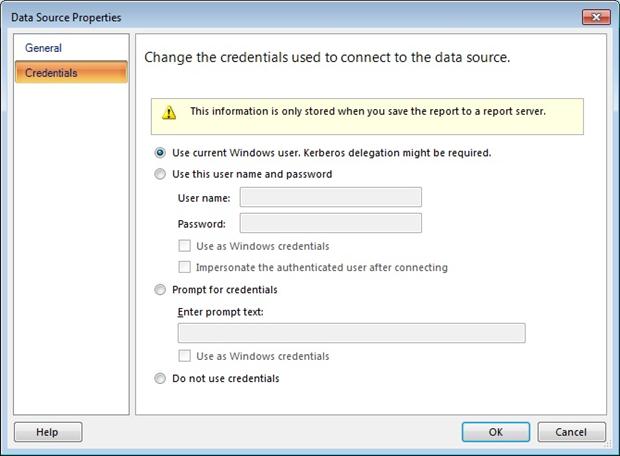
Task: Switch to the Credentials page
Action: (51, 73)
